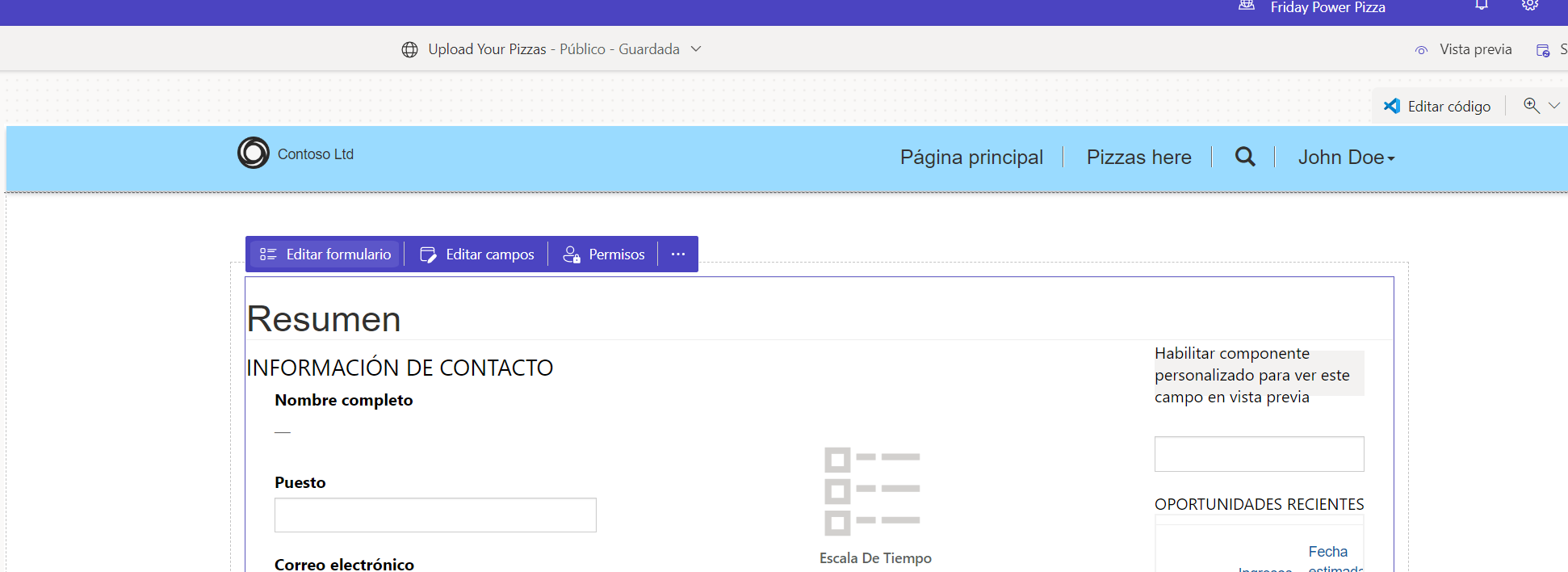Click Editar código button
1568x572 pixels.
click(x=1437, y=106)
